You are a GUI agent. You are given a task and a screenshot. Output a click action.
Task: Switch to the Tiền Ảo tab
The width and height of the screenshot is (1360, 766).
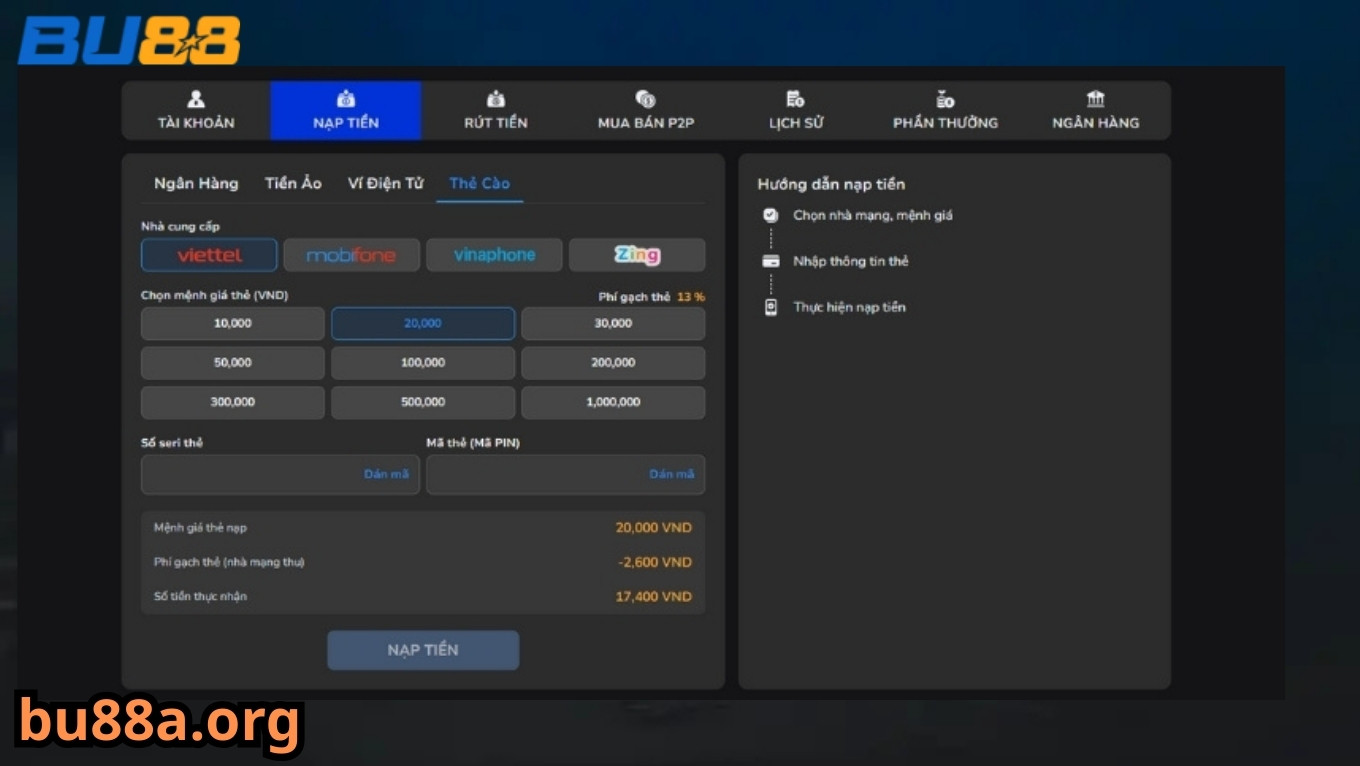pos(293,183)
